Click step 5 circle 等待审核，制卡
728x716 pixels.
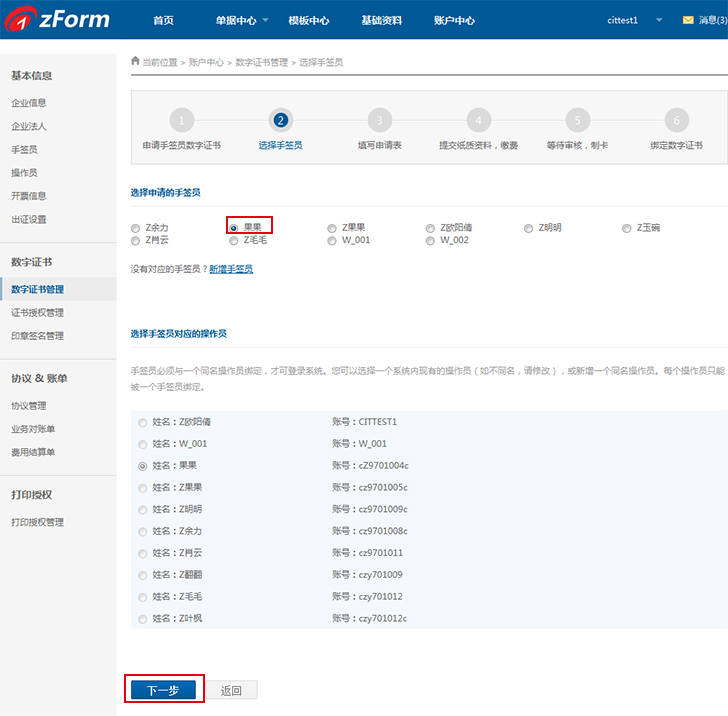click(x=577, y=121)
